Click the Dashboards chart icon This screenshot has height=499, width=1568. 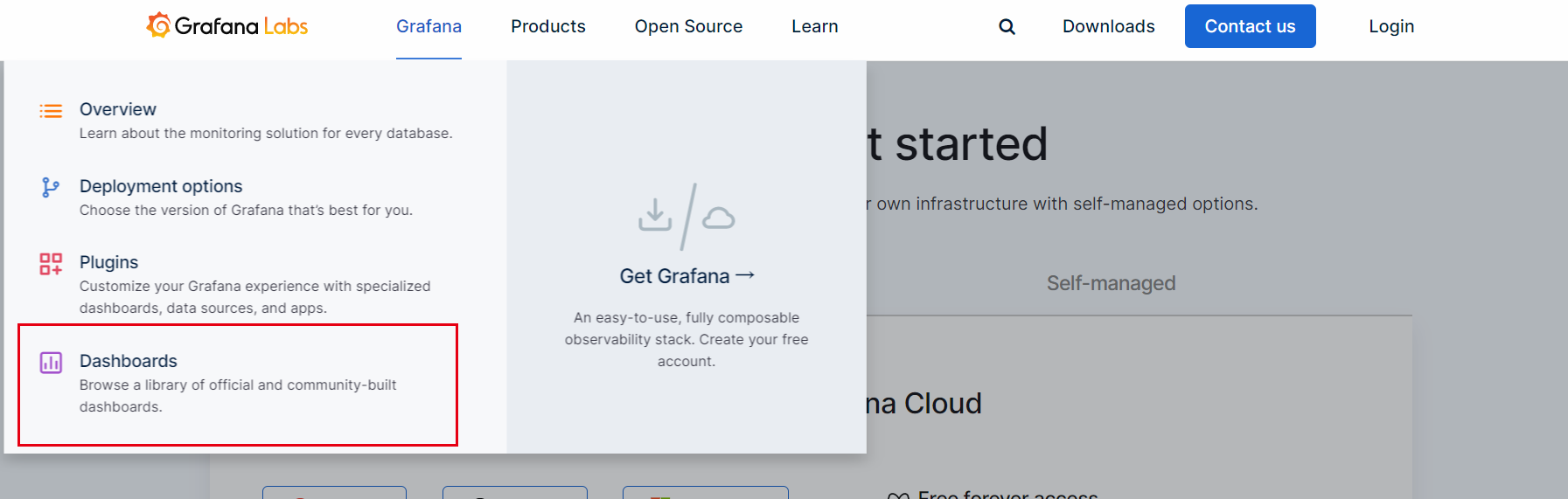(x=51, y=363)
